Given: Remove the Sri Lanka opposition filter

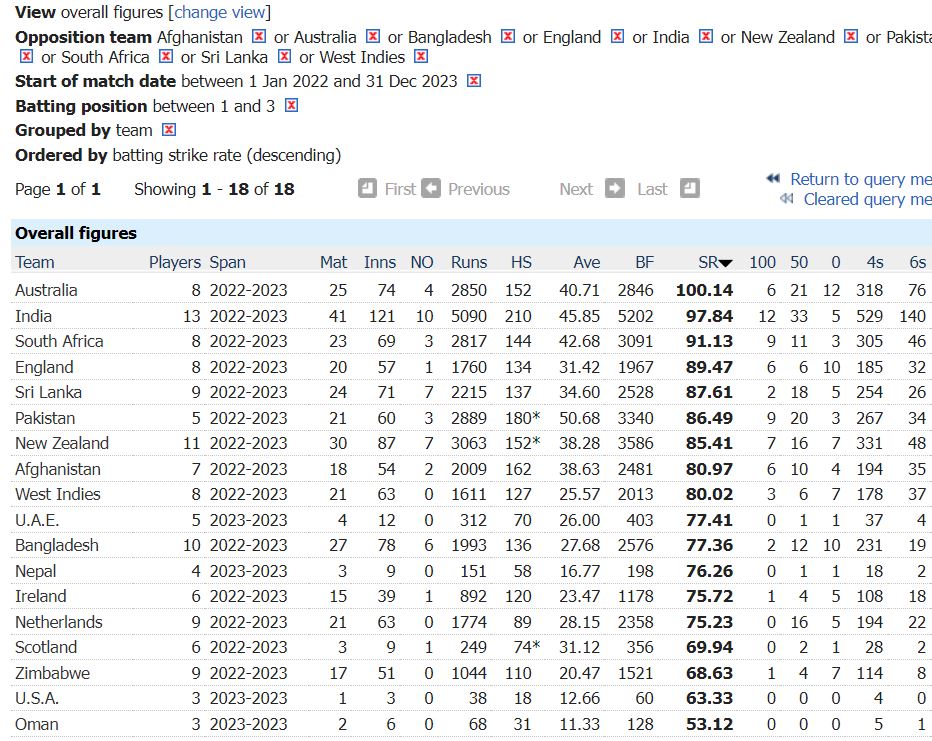Looking at the screenshot, I should (x=285, y=57).
